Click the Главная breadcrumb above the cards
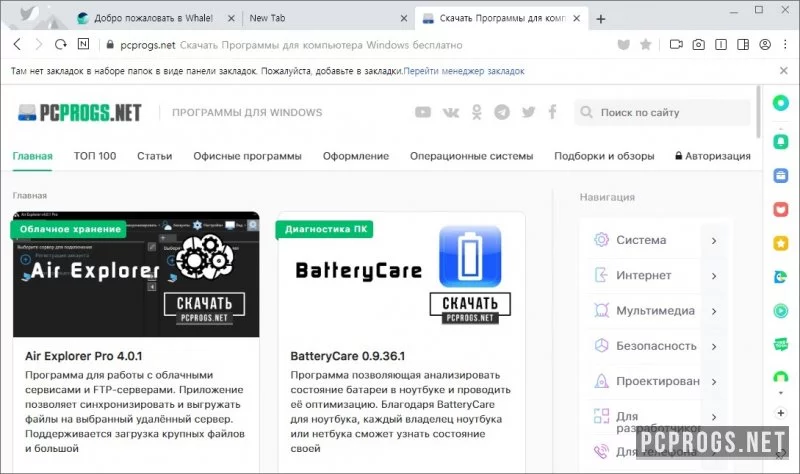This screenshot has width=800, height=474. (30, 195)
